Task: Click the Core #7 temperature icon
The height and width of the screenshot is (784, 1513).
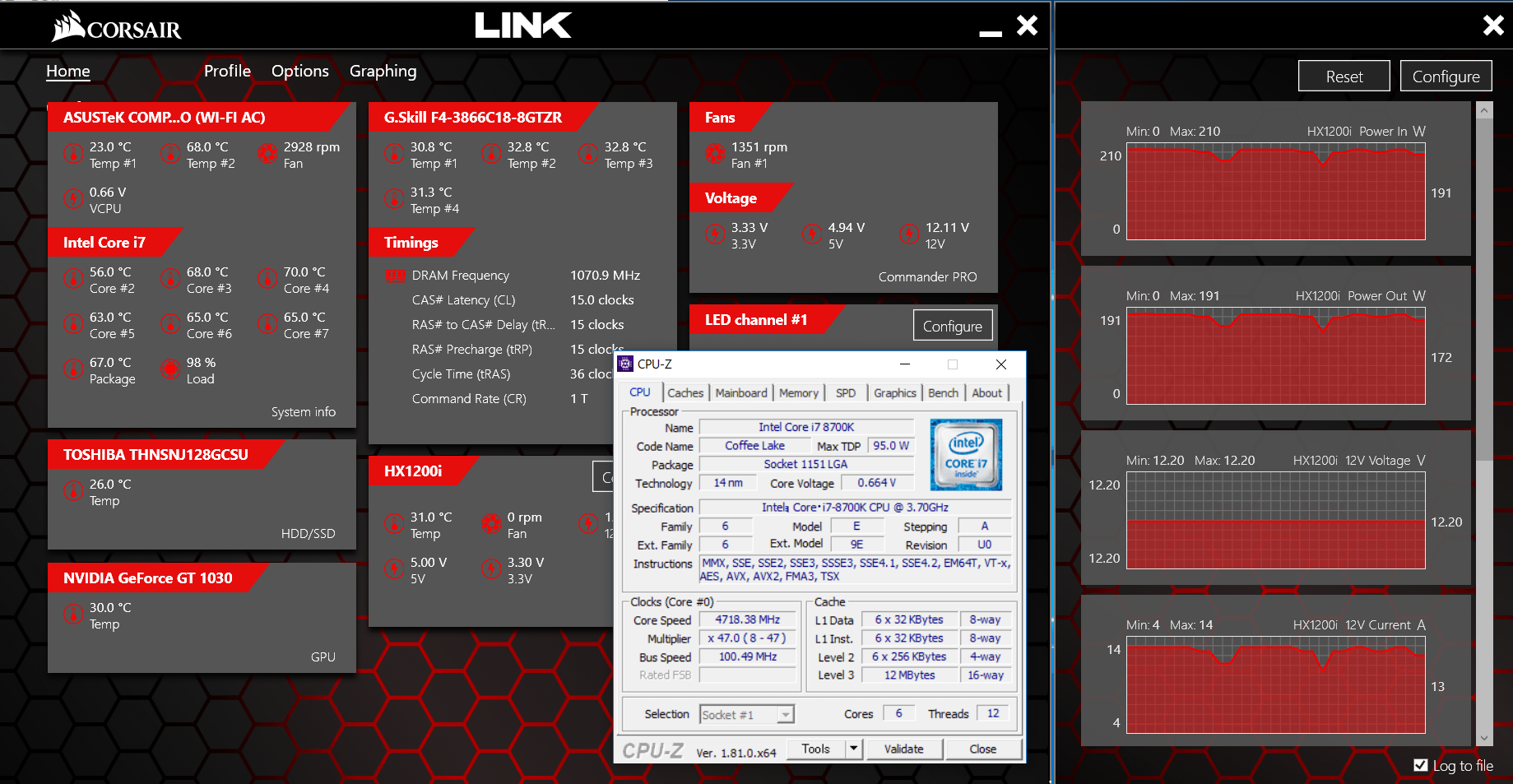Action: coord(267,323)
